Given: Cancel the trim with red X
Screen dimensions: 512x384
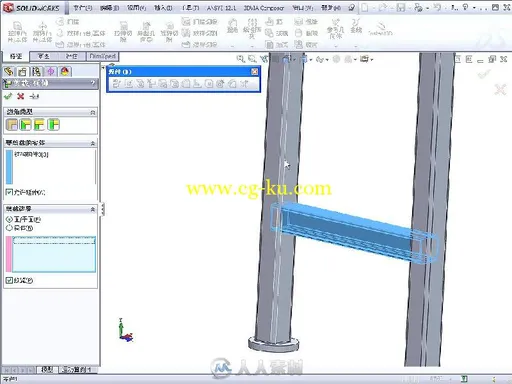Looking at the screenshot, I should 21,97.
